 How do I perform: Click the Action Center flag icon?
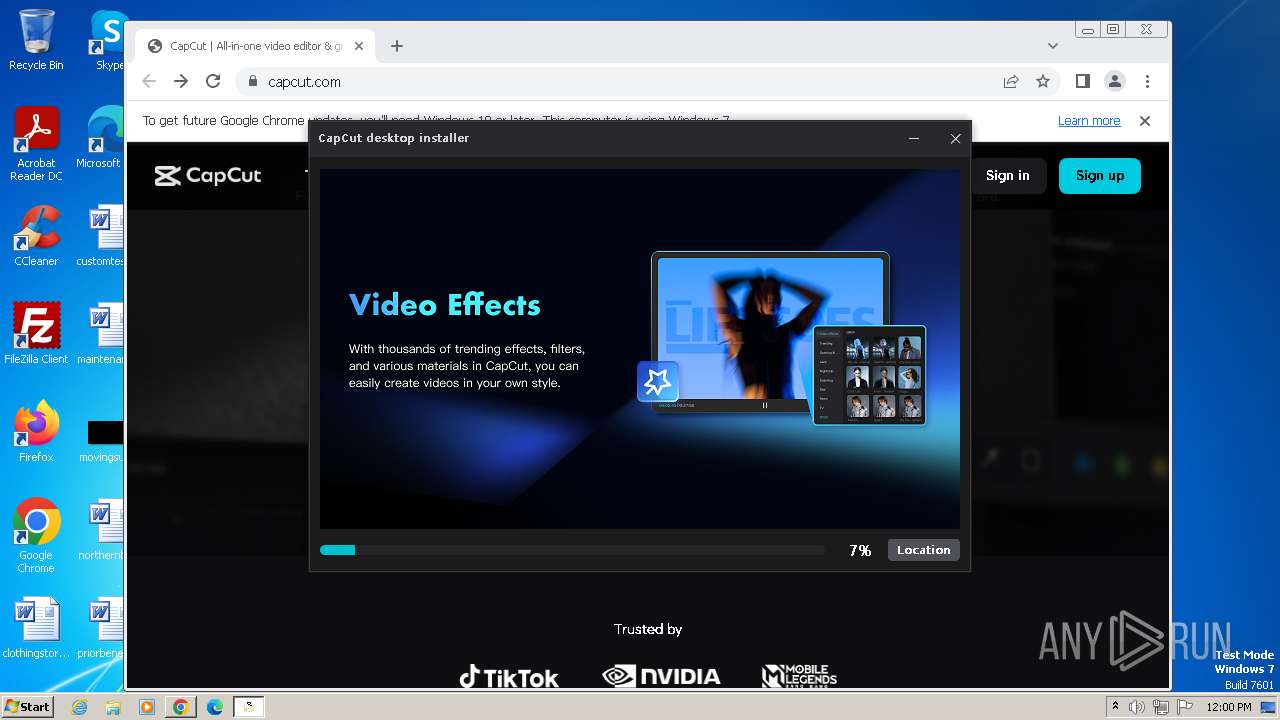1183,707
